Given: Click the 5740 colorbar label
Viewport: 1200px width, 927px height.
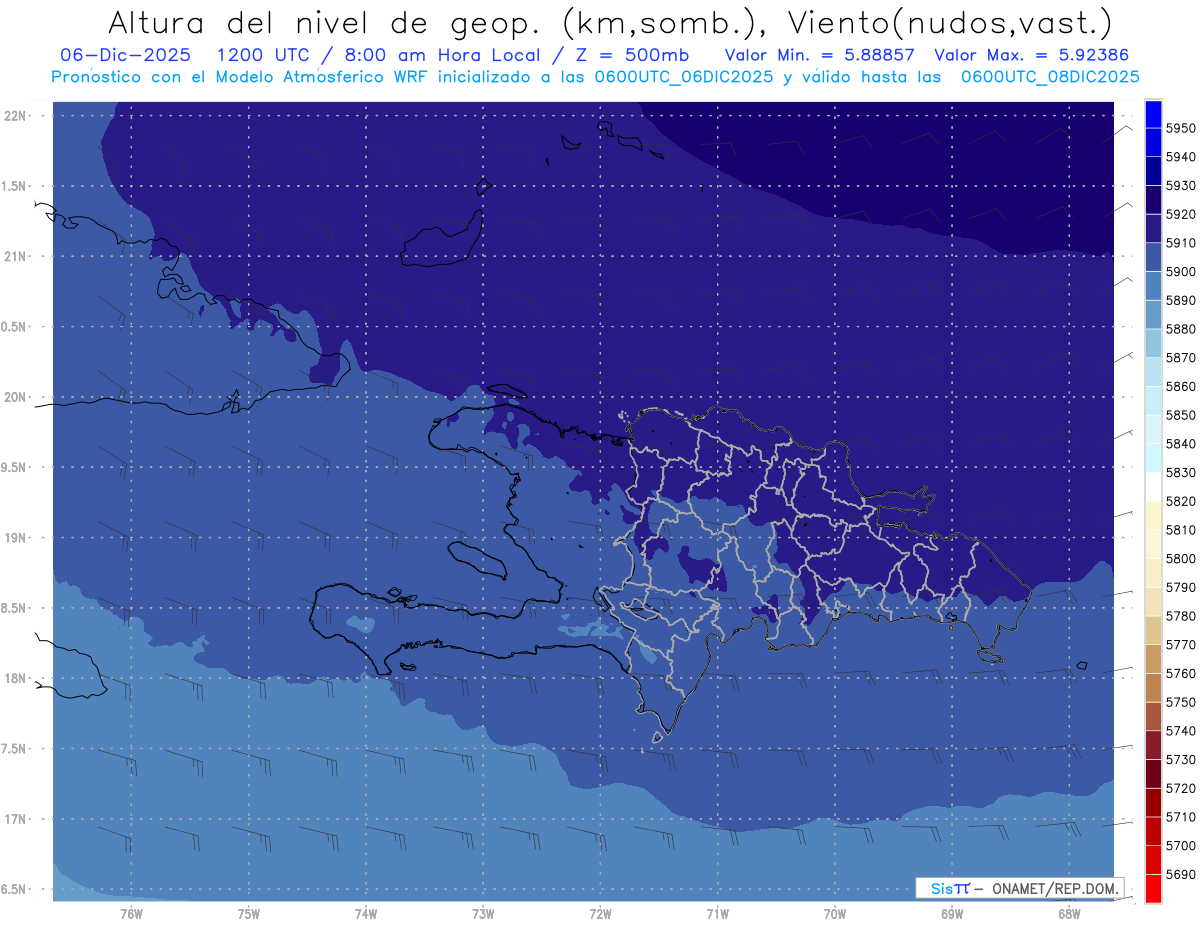Looking at the screenshot, I should pos(1181,731).
